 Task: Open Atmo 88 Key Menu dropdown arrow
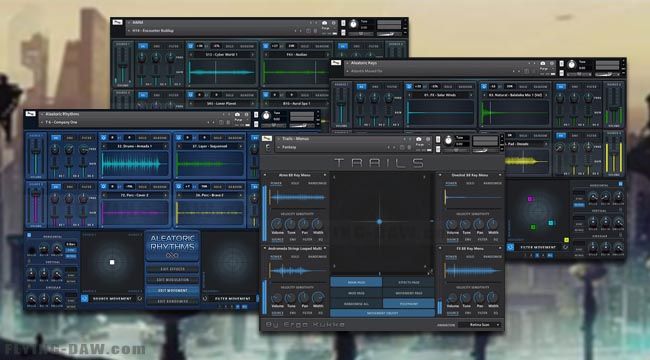pos(325,175)
